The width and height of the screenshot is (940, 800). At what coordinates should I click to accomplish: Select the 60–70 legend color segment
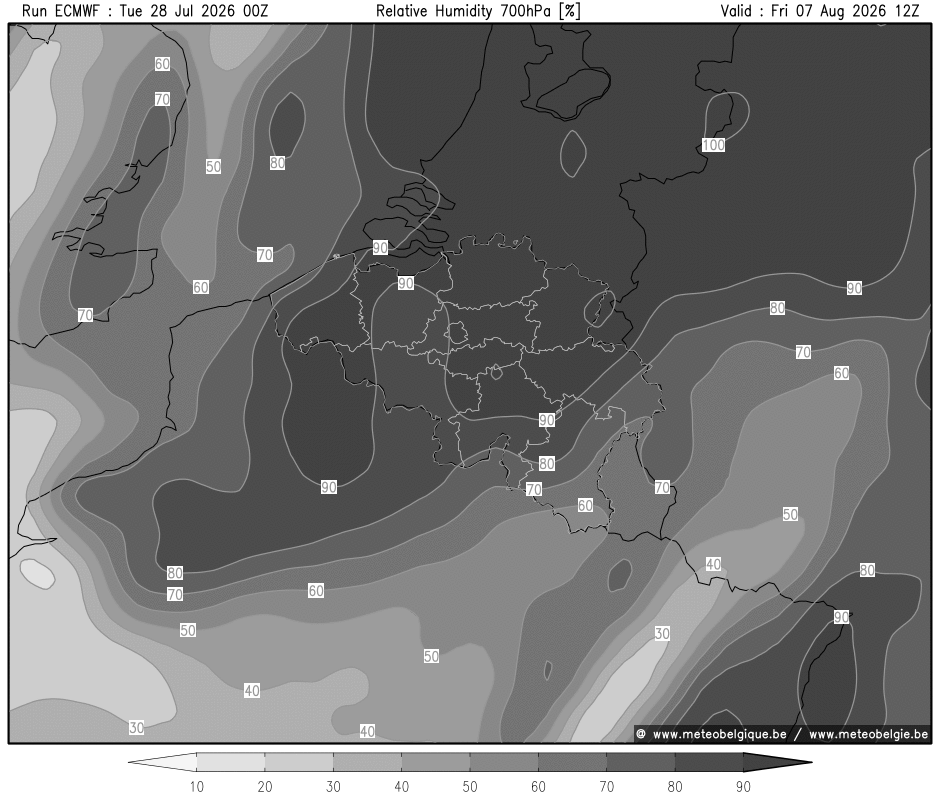click(x=573, y=762)
